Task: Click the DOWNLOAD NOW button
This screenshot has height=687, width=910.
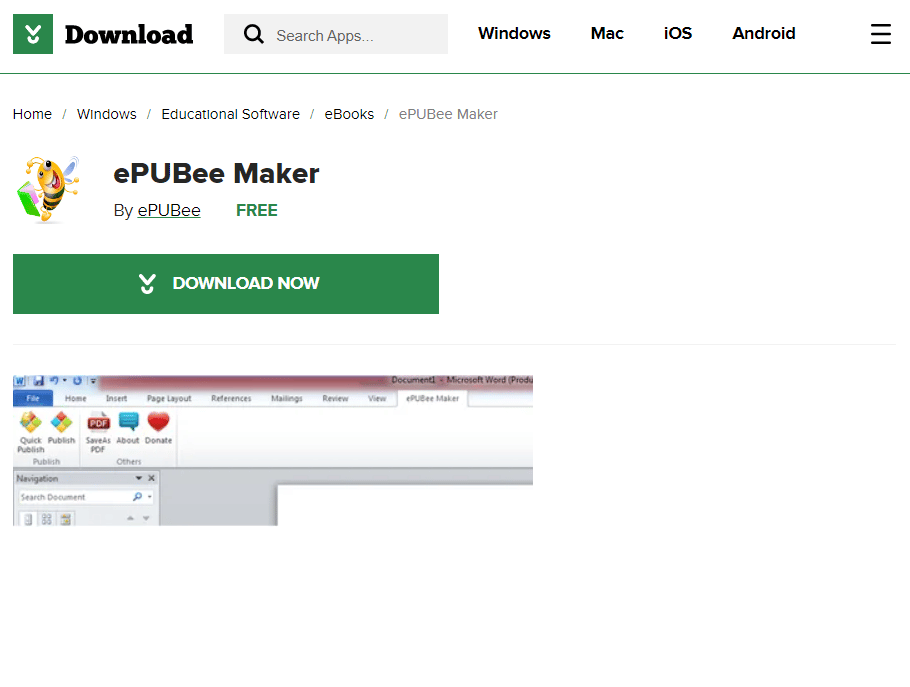Action: [x=226, y=284]
